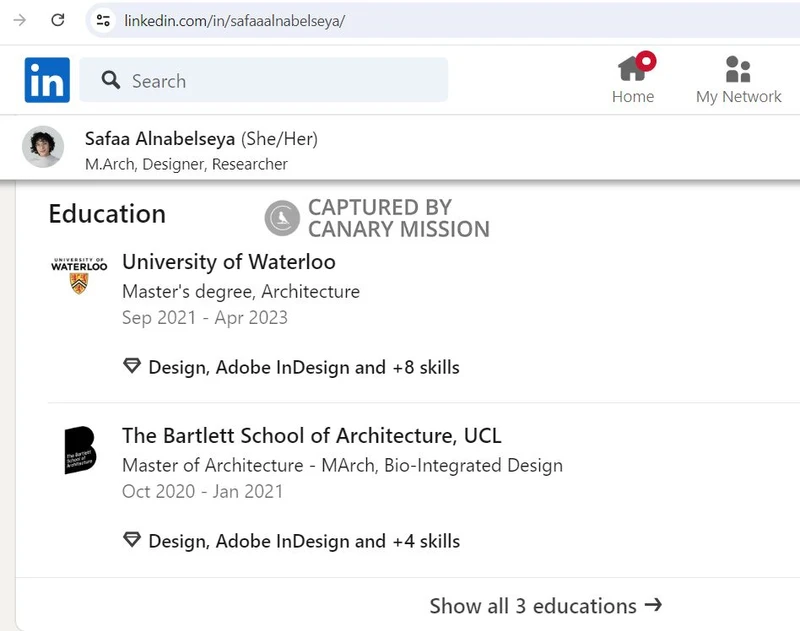Click the LinkedIn logo icon

pos(46,80)
